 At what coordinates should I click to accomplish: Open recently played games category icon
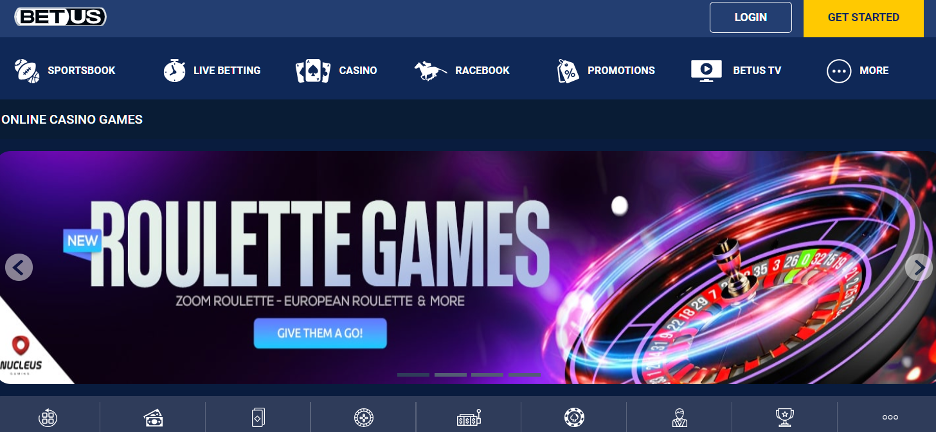(x=48, y=417)
